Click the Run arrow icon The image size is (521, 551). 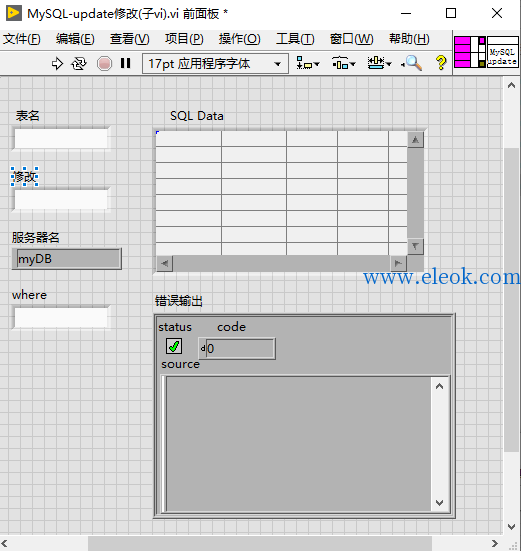tap(57, 64)
